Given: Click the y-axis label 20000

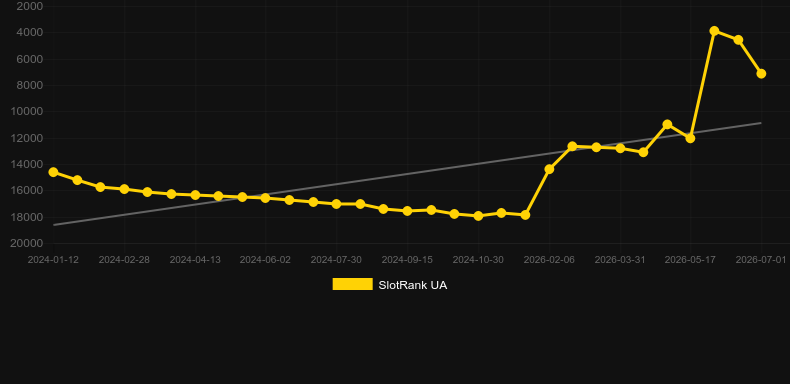Looking at the screenshot, I should tap(27, 243).
